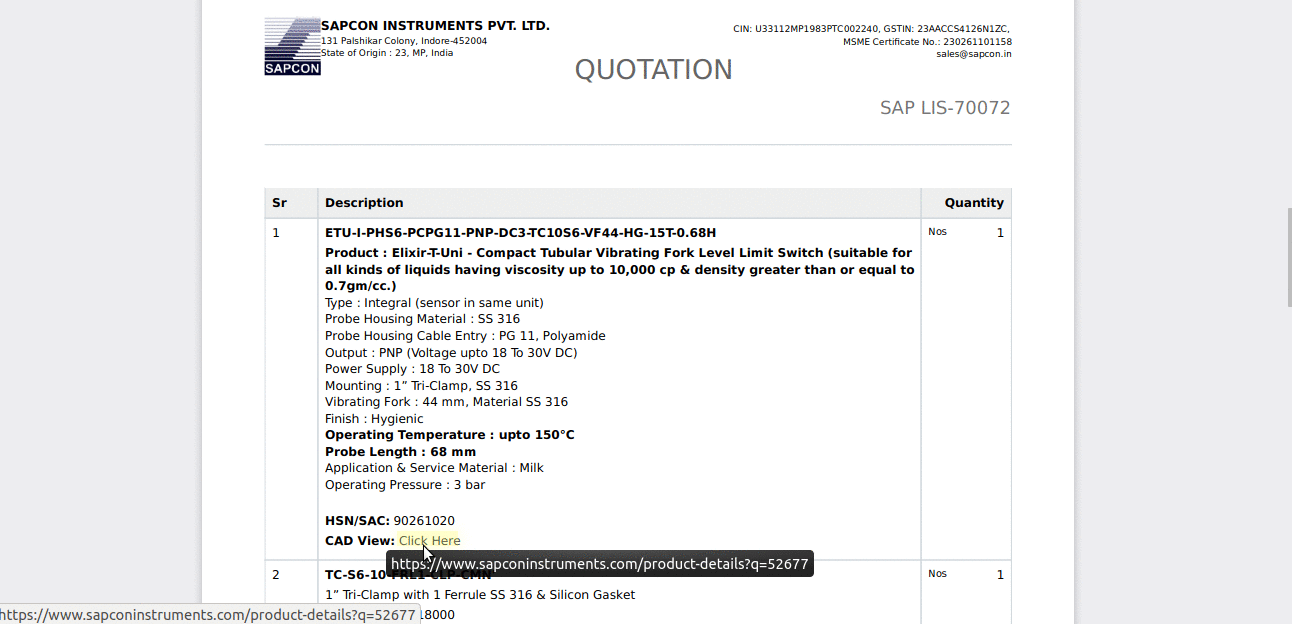
Task: Select quotation number SAP LIS-70072
Action: pos(945,107)
